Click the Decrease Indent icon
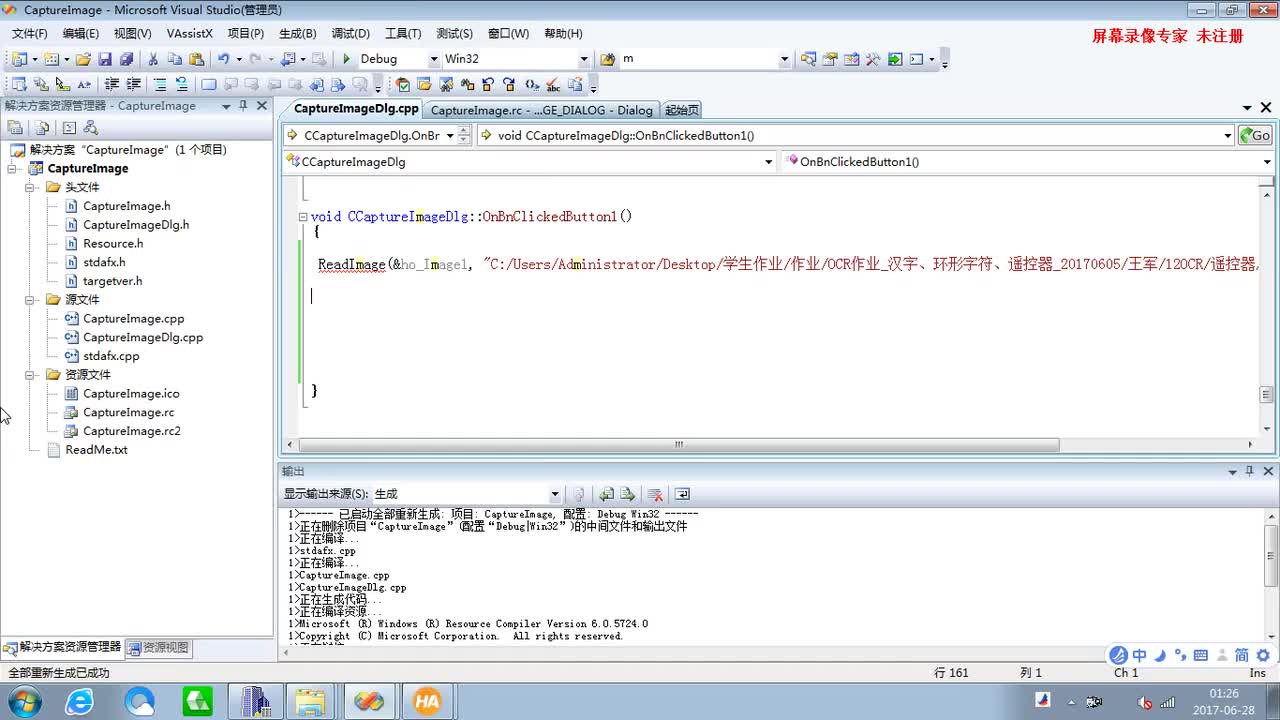Screen dimensions: 1280x720 112,85
